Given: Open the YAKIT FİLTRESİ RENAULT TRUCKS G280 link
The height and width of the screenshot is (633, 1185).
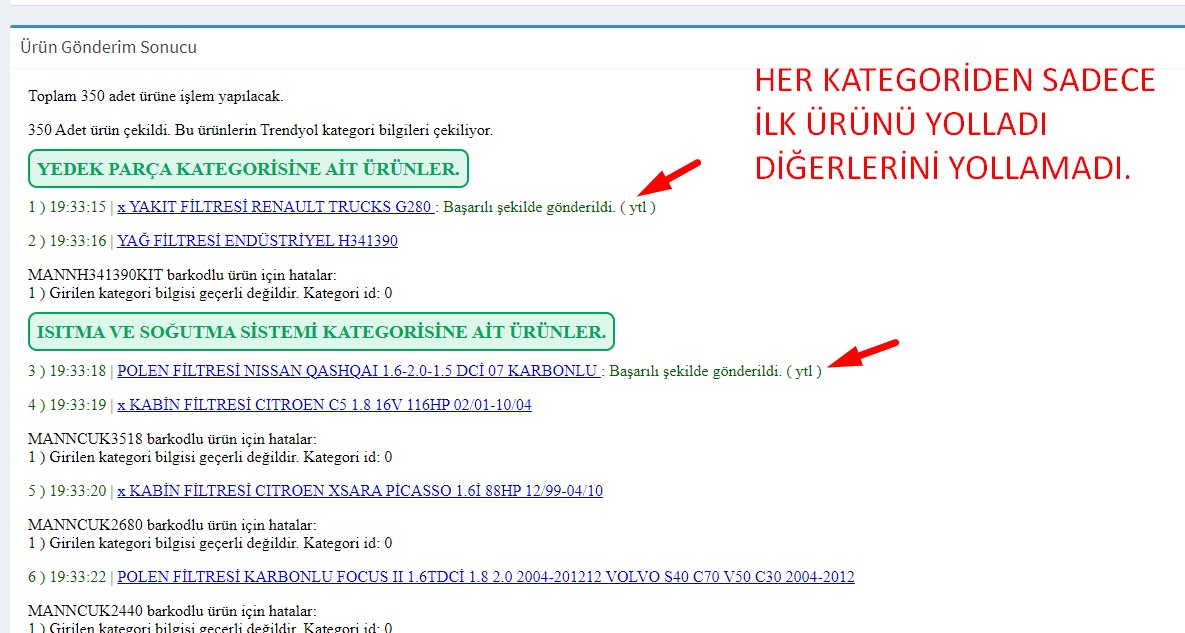Looking at the screenshot, I should (275, 208).
